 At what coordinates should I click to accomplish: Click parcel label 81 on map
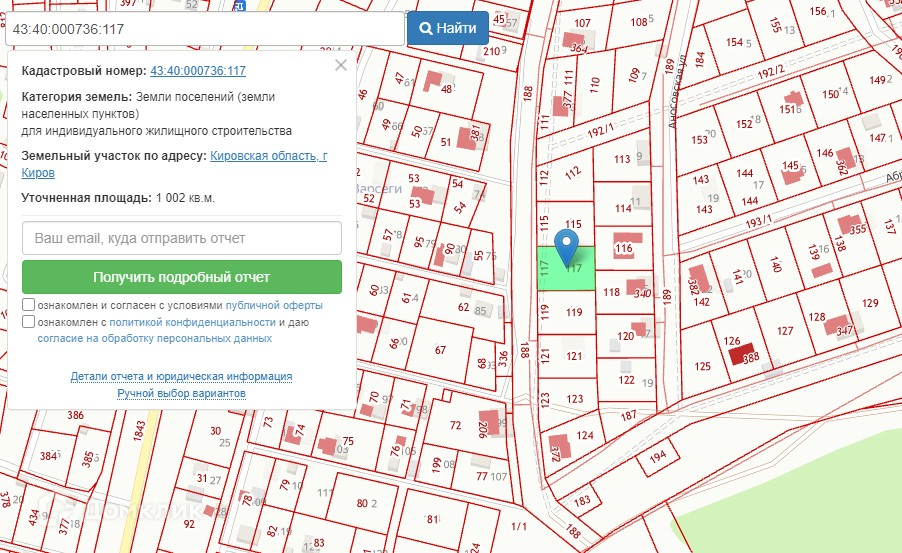pos(433,520)
